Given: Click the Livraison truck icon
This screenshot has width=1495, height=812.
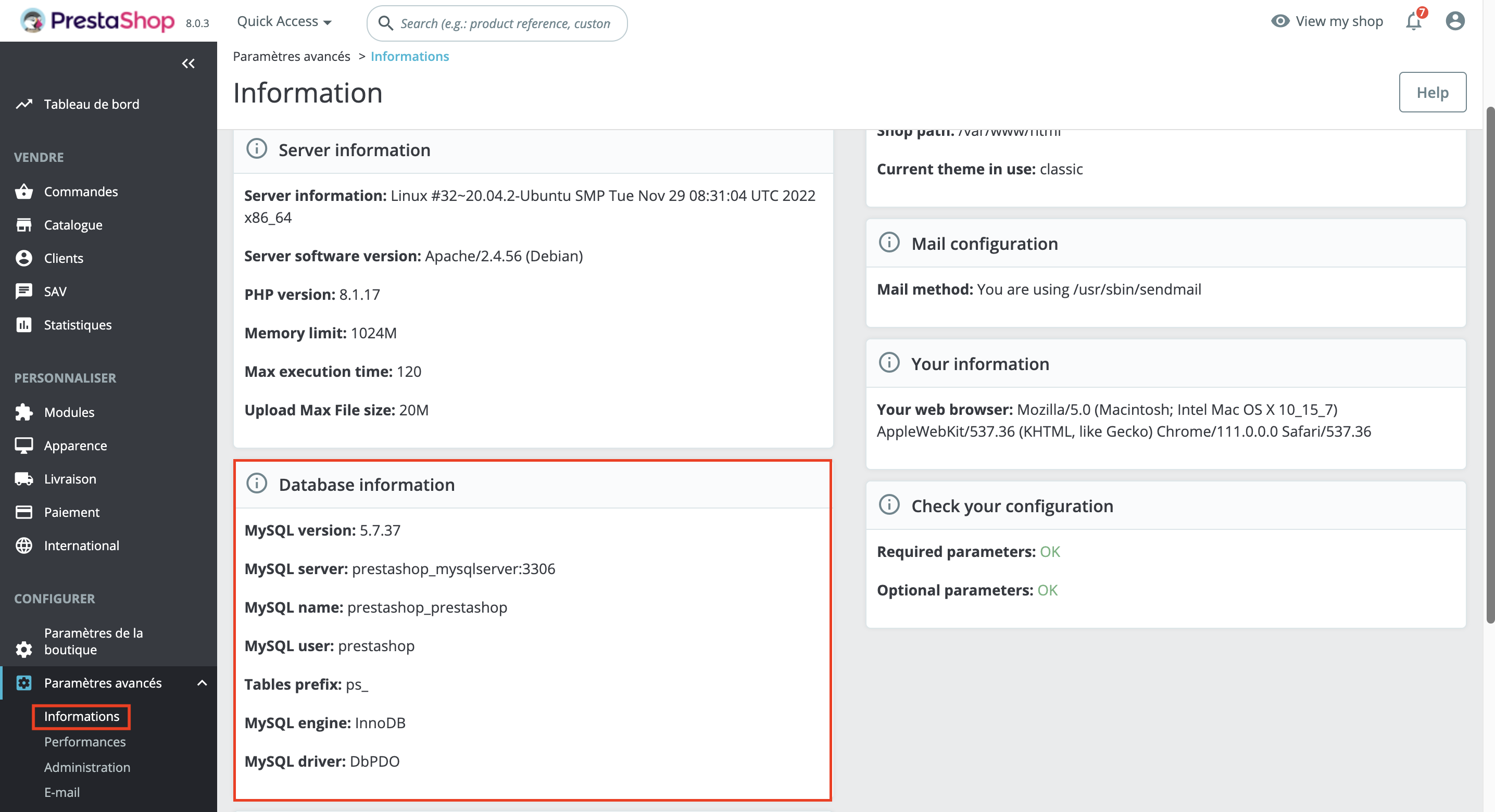Looking at the screenshot, I should click(x=24, y=479).
